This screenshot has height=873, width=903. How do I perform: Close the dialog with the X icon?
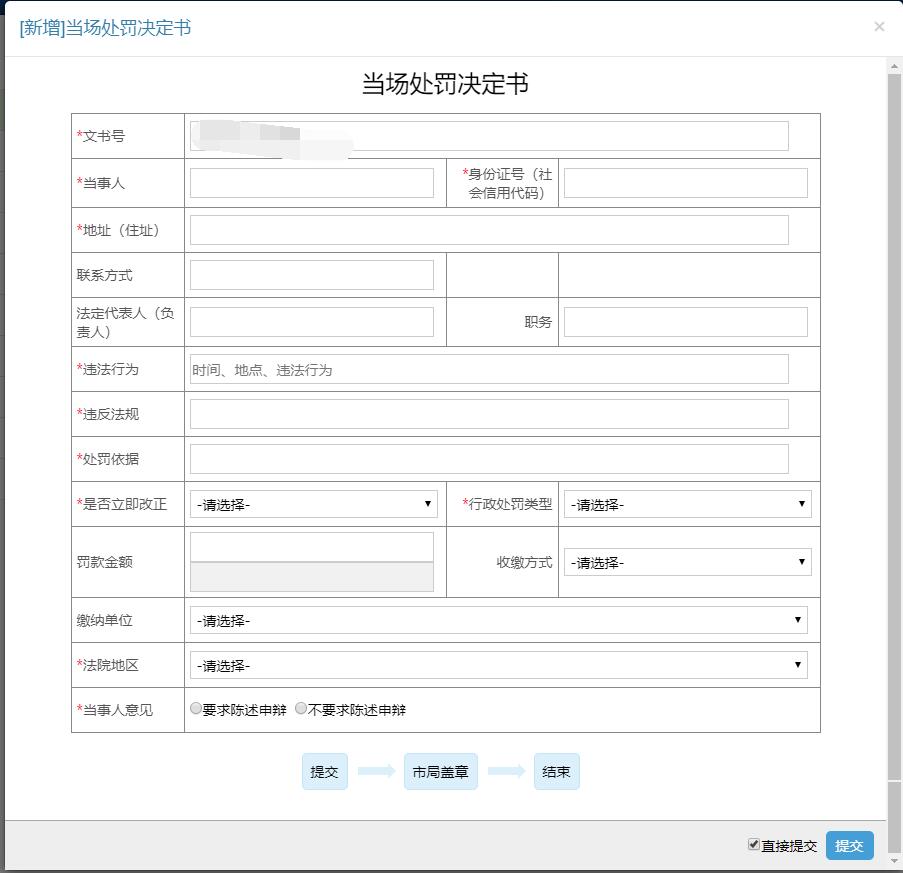pyautogui.click(x=879, y=27)
